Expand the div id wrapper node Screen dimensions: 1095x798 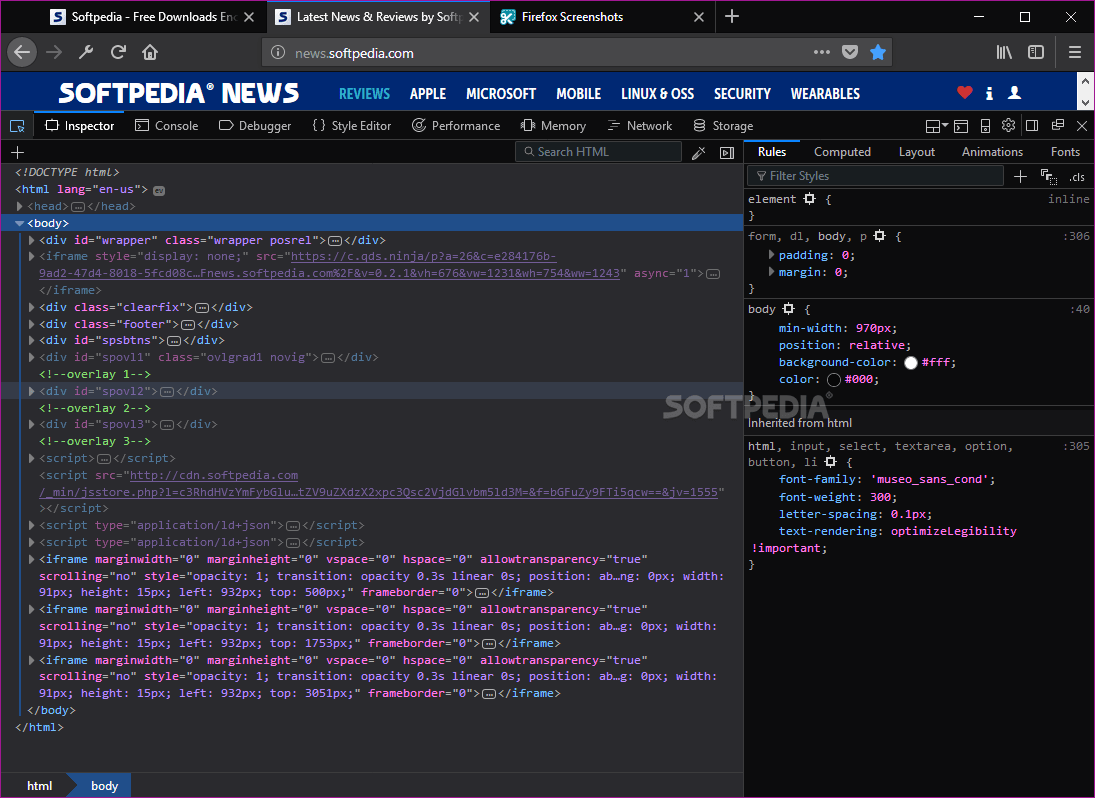31,240
